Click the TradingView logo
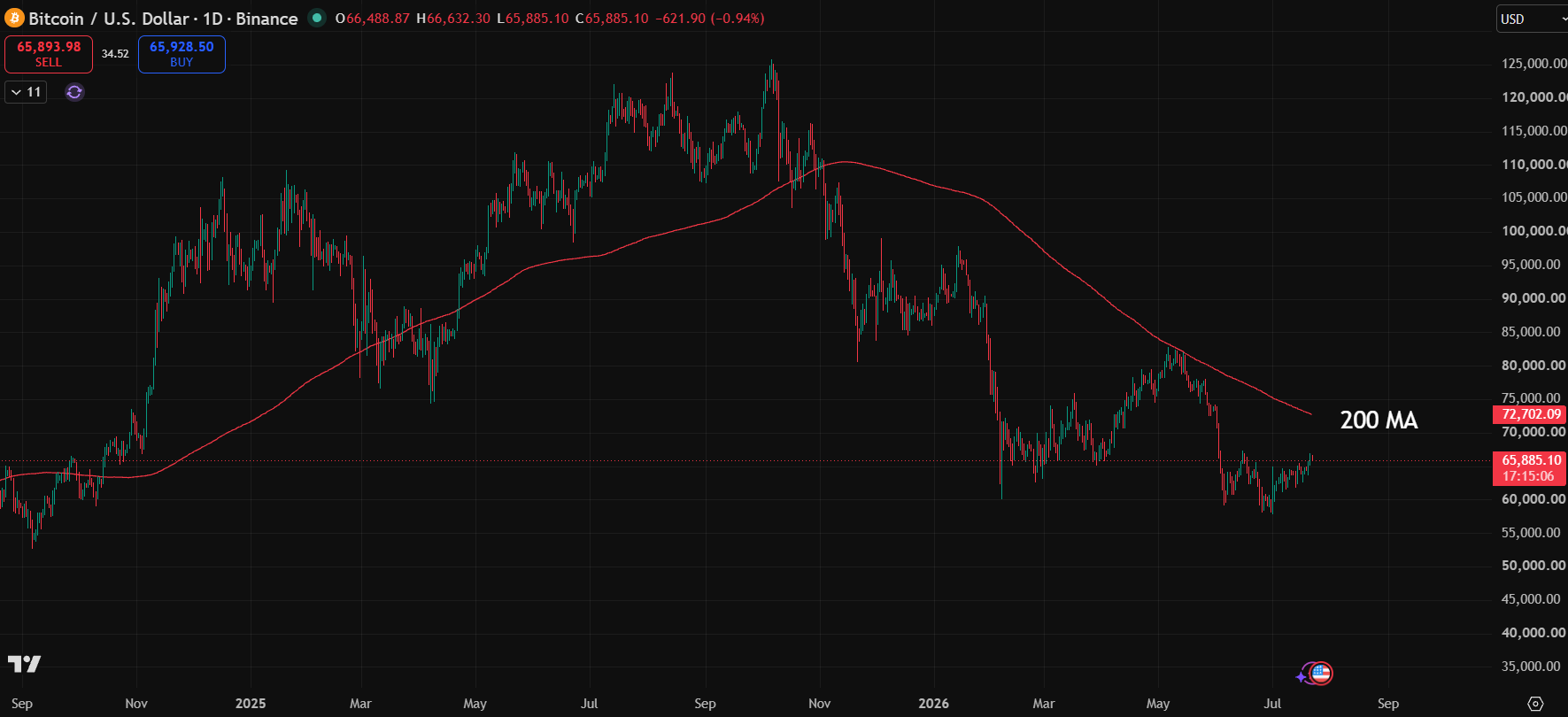The width and height of the screenshot is (1568, 717). click(24, 664)
